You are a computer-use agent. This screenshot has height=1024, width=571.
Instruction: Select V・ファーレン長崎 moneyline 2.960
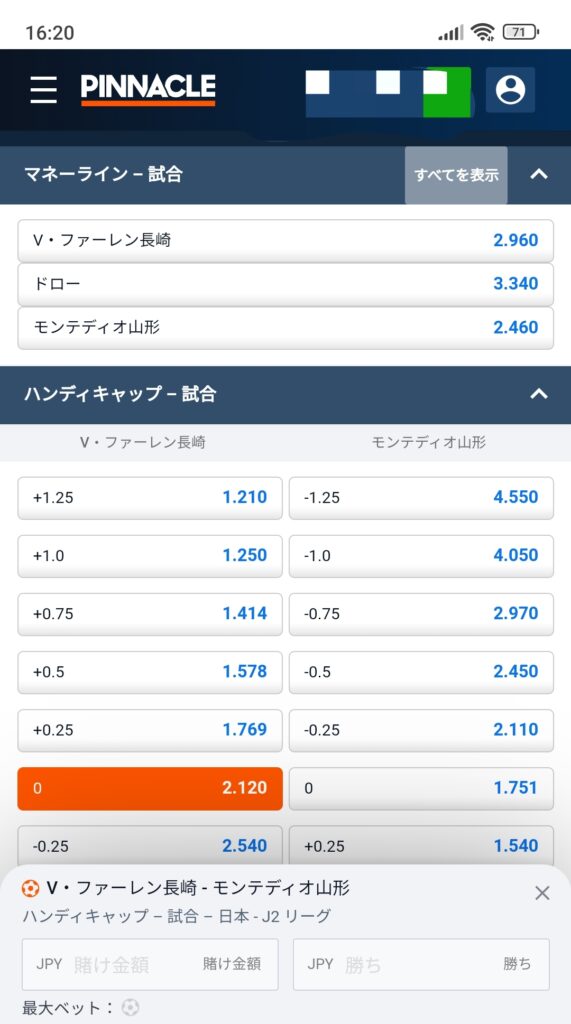click(286, 240)
